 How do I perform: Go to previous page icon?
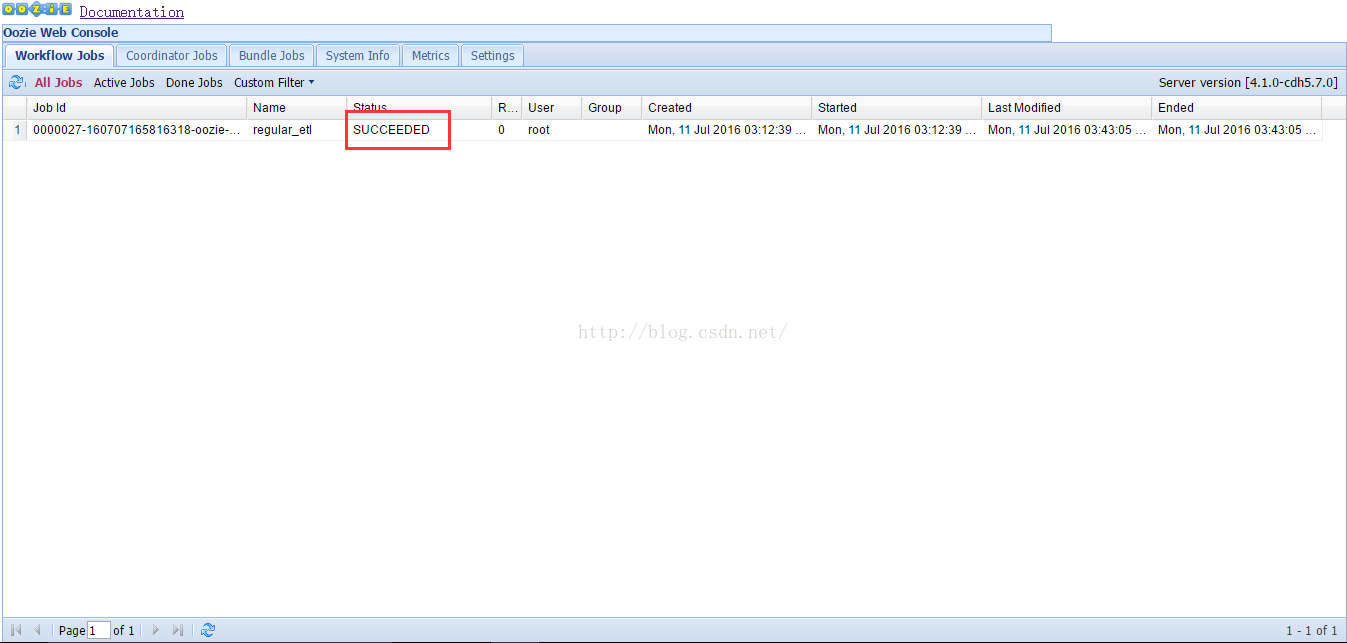(x=37, y=630)
